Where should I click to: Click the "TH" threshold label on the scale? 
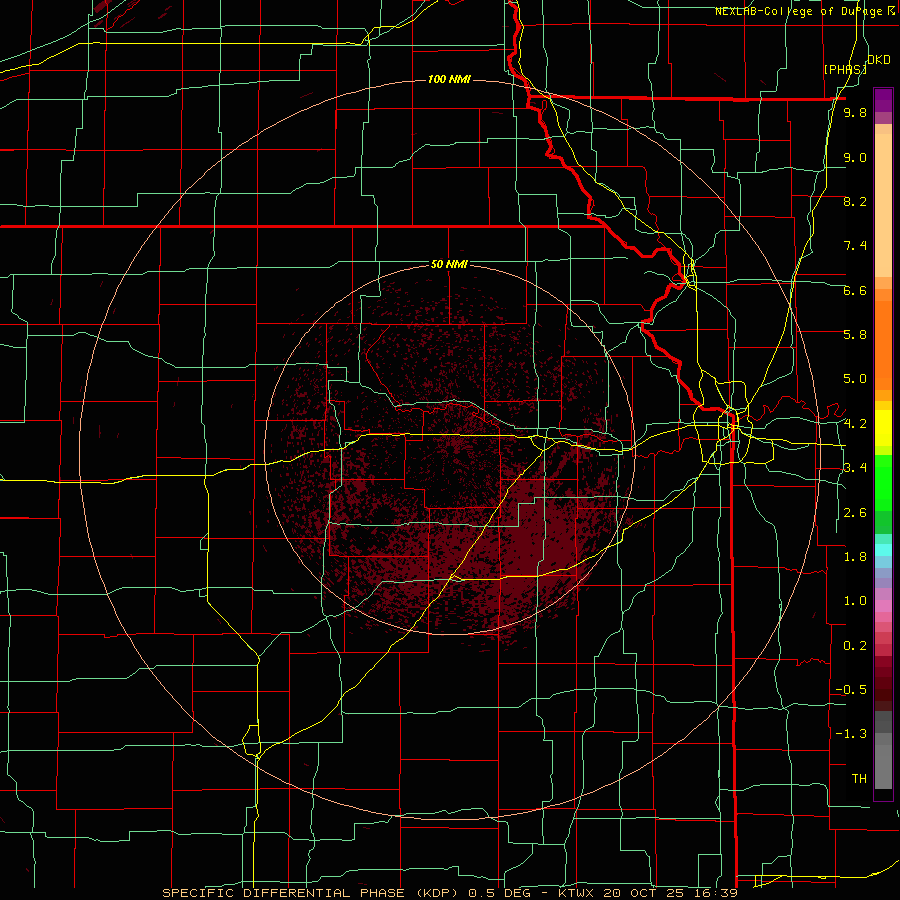[x=859, y=778]
